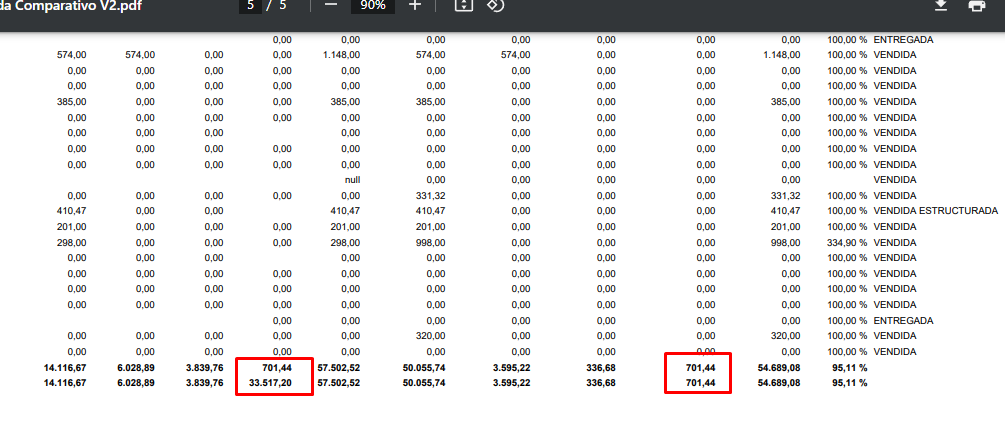Click the total page count after the slash
Screen dimensions: 1005x434
[x=283, y=6]
